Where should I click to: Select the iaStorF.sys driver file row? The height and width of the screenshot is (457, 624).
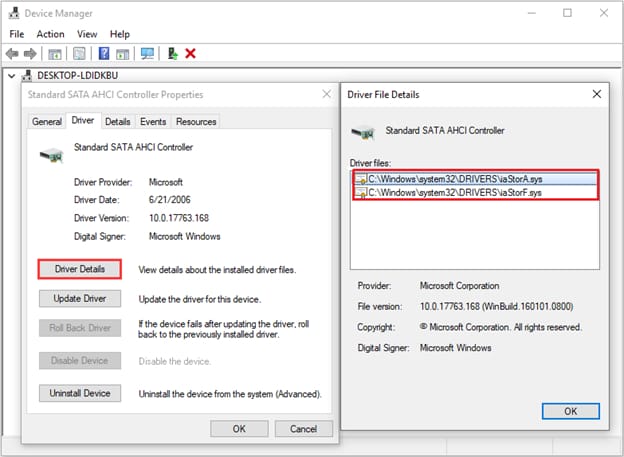click(476, 193)
